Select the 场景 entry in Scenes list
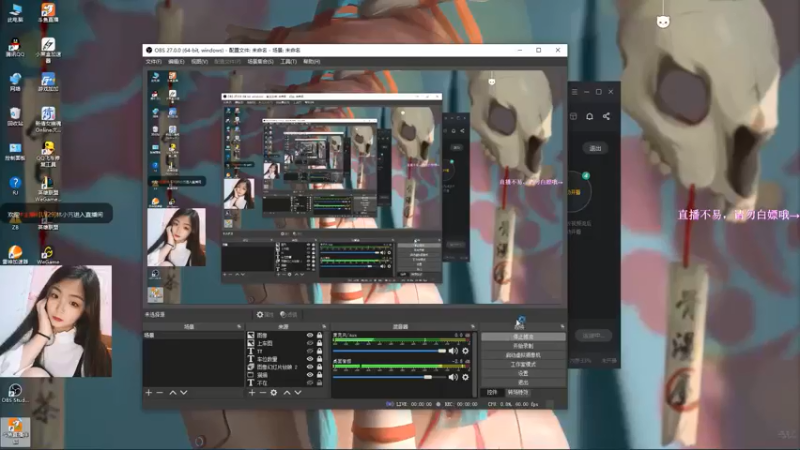800x450 pixels. coord(193,336)
